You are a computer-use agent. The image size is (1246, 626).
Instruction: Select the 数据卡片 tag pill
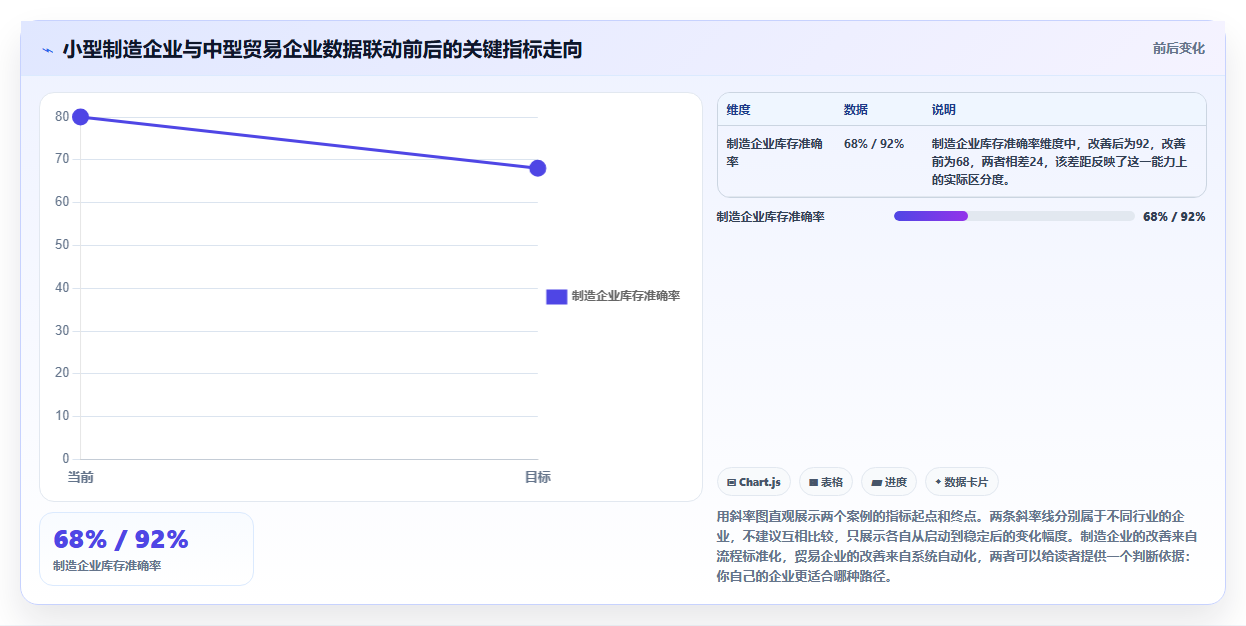click(961, 482)
